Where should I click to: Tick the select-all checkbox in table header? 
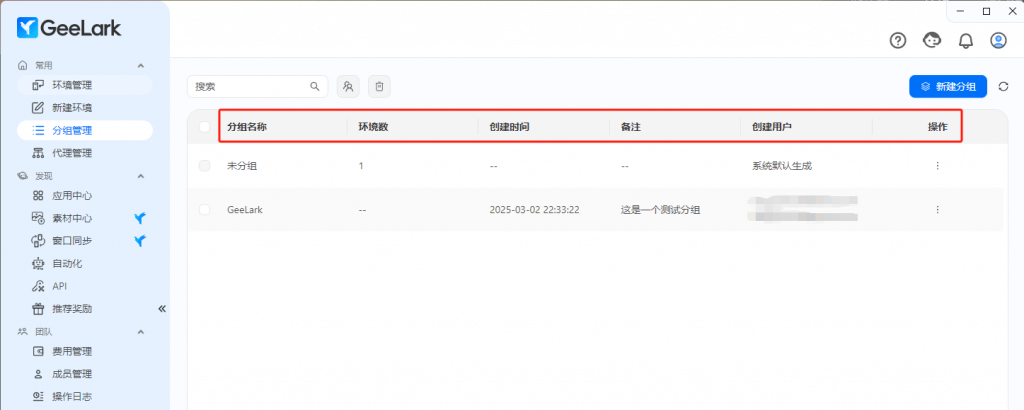pyautogui.click(x=205, y=128)
